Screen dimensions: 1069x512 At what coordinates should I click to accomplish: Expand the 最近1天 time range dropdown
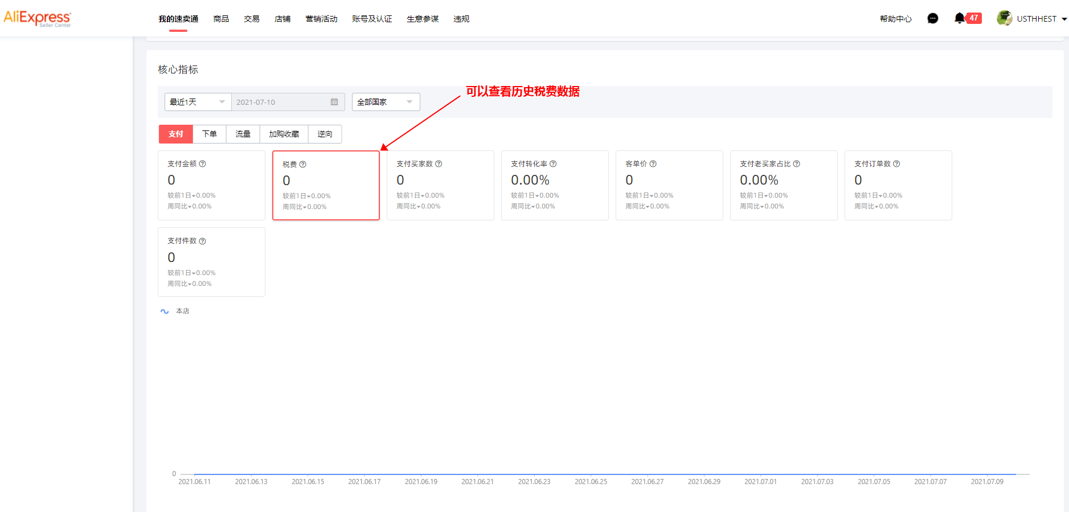(197, 102)
